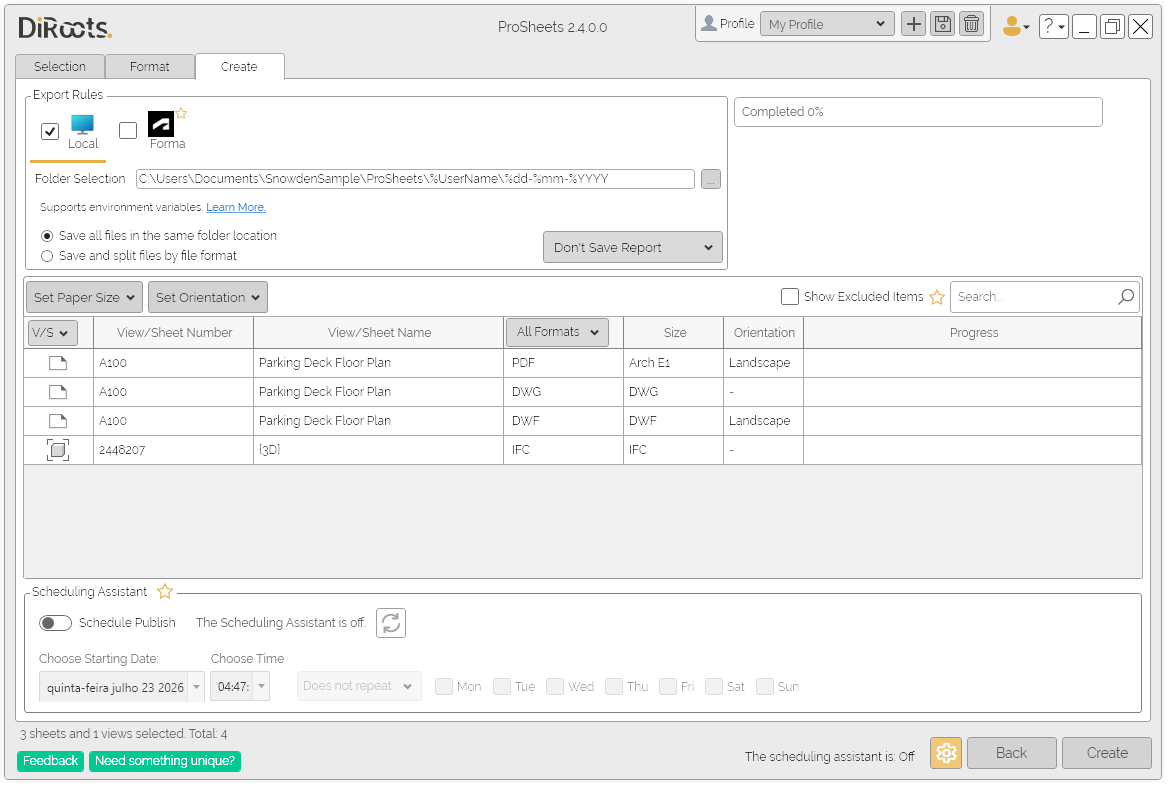
Task: Toggle the Schedule Publish switch
Action: point(55,623)
